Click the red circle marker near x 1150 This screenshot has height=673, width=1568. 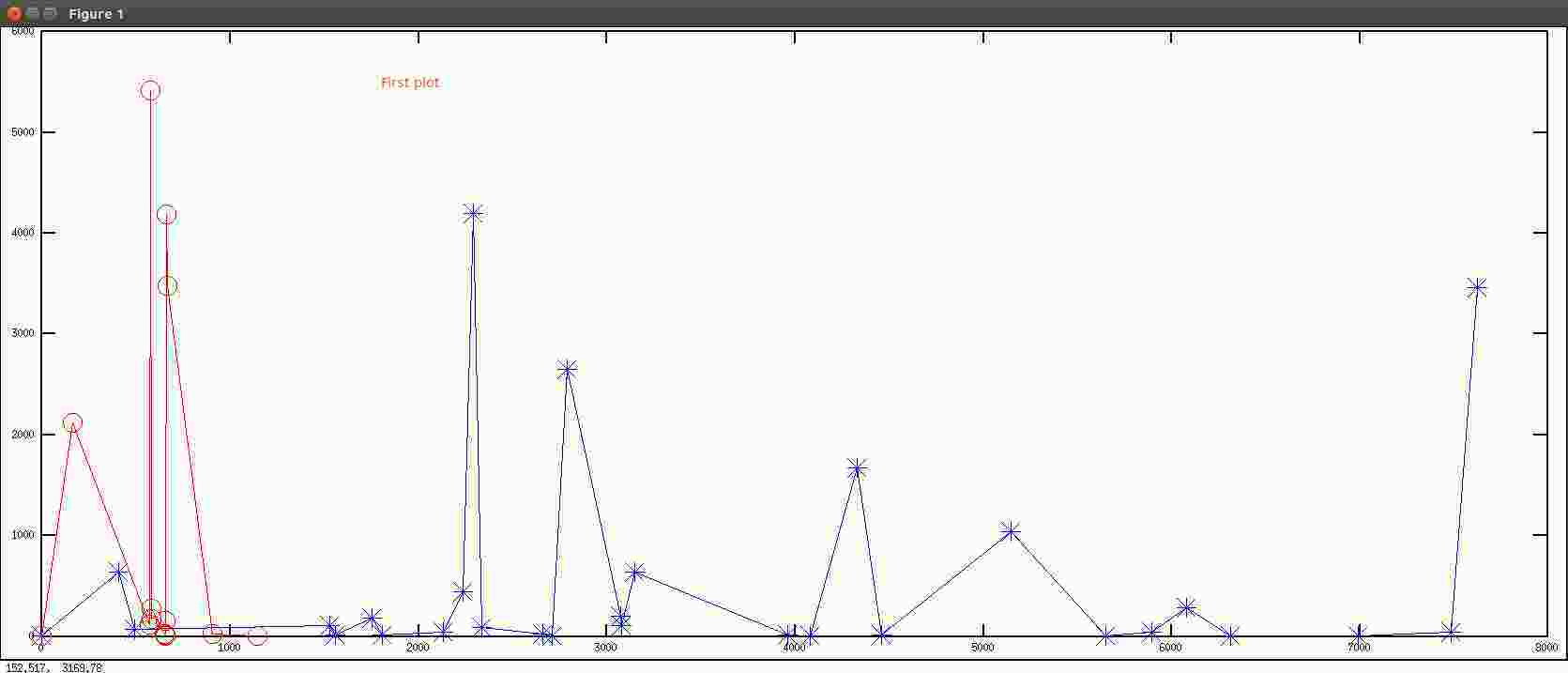(x=257, y=635)
